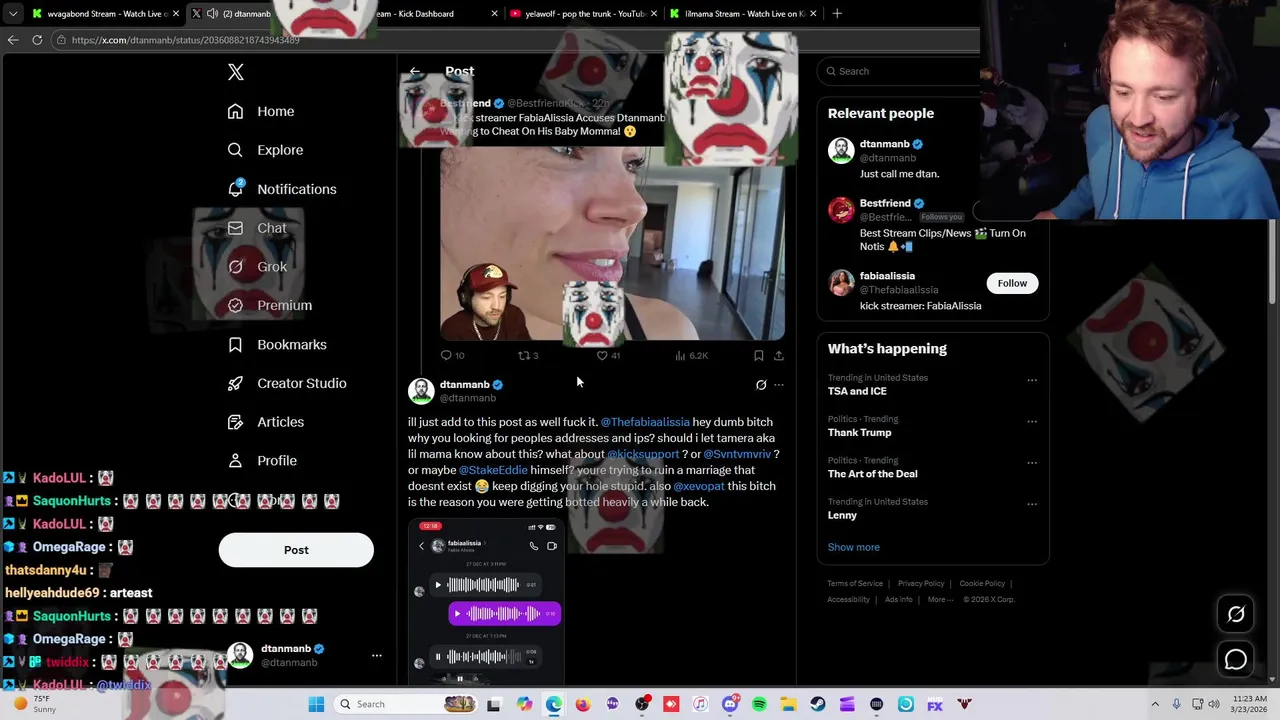Open the Grok floating button

(x=1236, y=615)
